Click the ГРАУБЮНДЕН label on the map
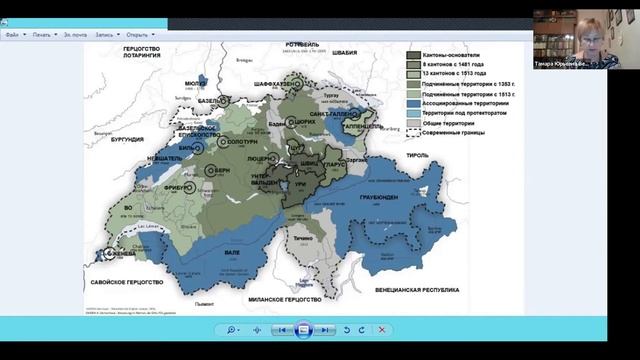 pos(379,198)
